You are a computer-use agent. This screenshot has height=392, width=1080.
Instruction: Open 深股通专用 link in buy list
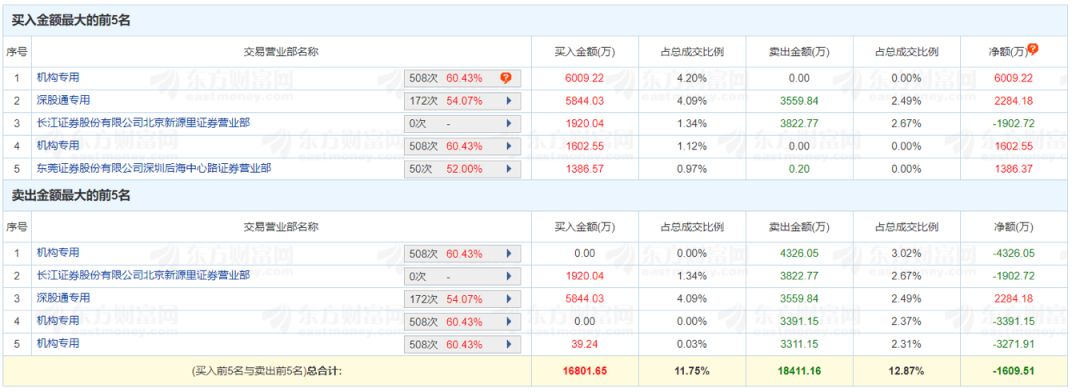[63, 100]
